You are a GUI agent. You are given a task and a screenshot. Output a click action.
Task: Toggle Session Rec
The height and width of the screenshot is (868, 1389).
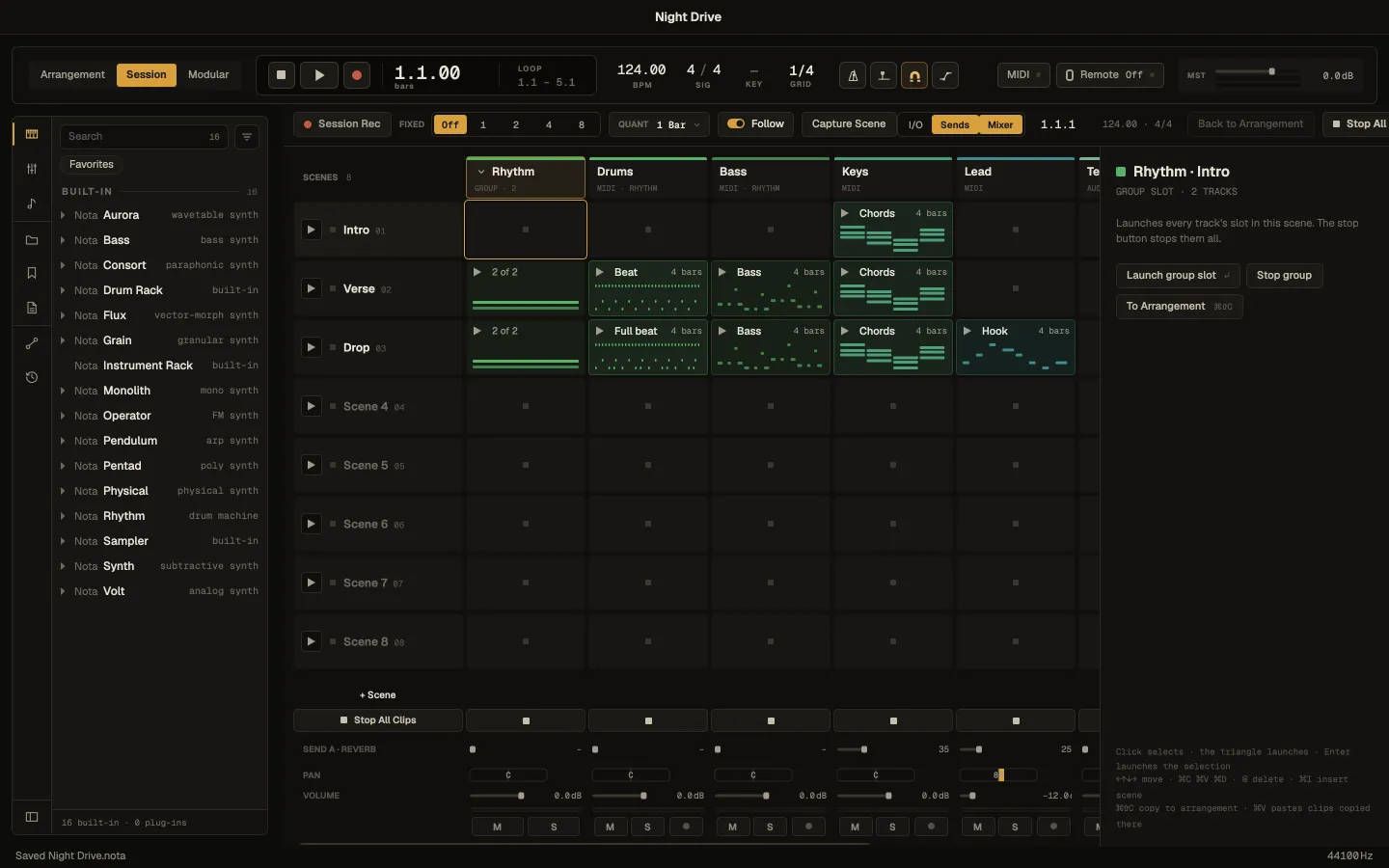(342, 124)
